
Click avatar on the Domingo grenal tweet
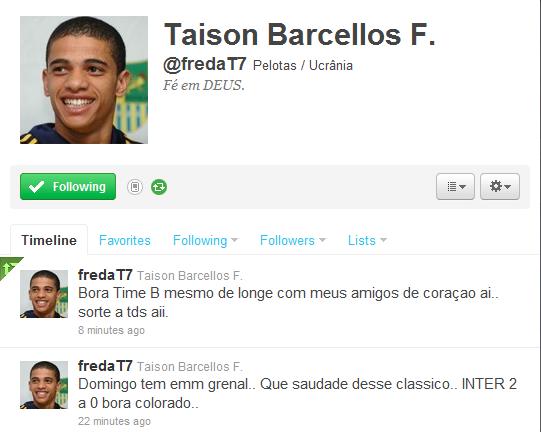pos(44,385)
